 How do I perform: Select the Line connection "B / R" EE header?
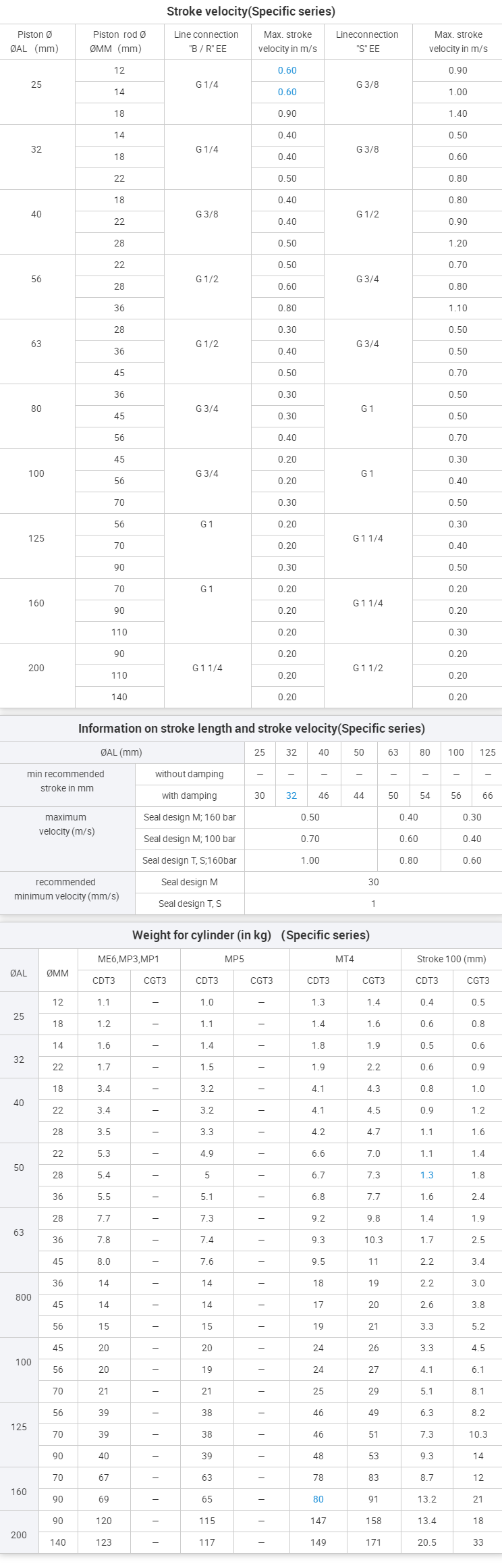[206, 41]
